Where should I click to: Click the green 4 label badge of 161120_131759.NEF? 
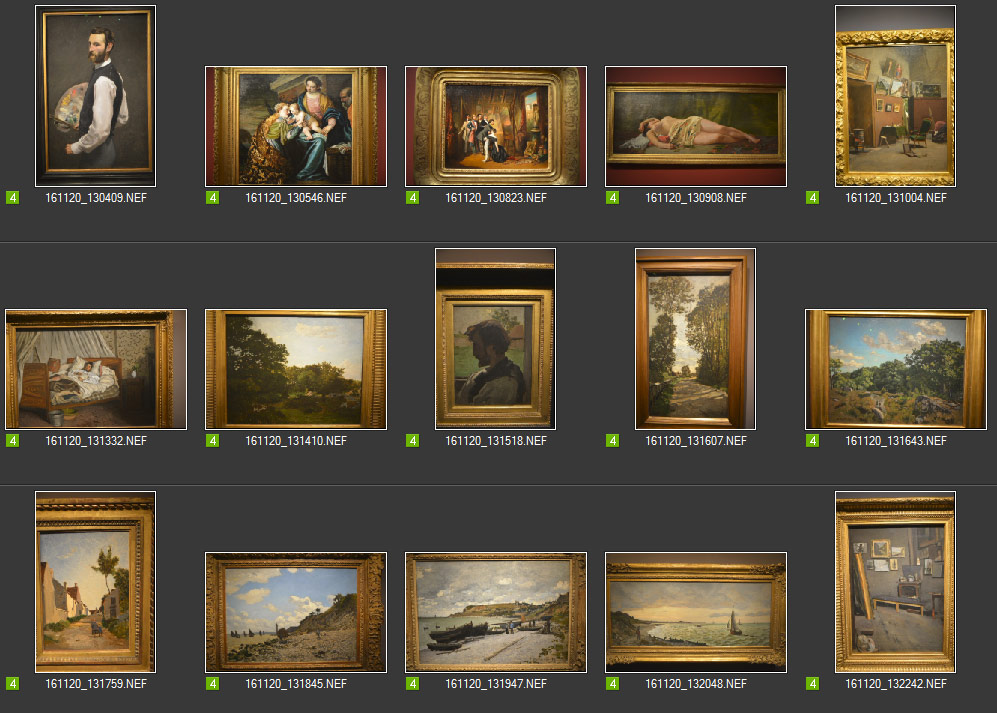point(13,684)
